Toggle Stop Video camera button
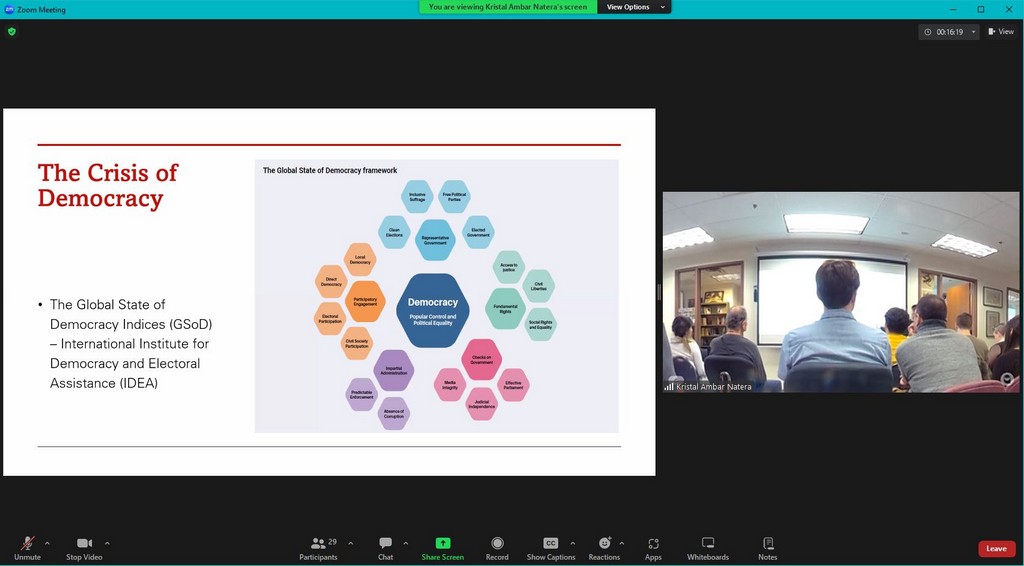 (84, 547)
